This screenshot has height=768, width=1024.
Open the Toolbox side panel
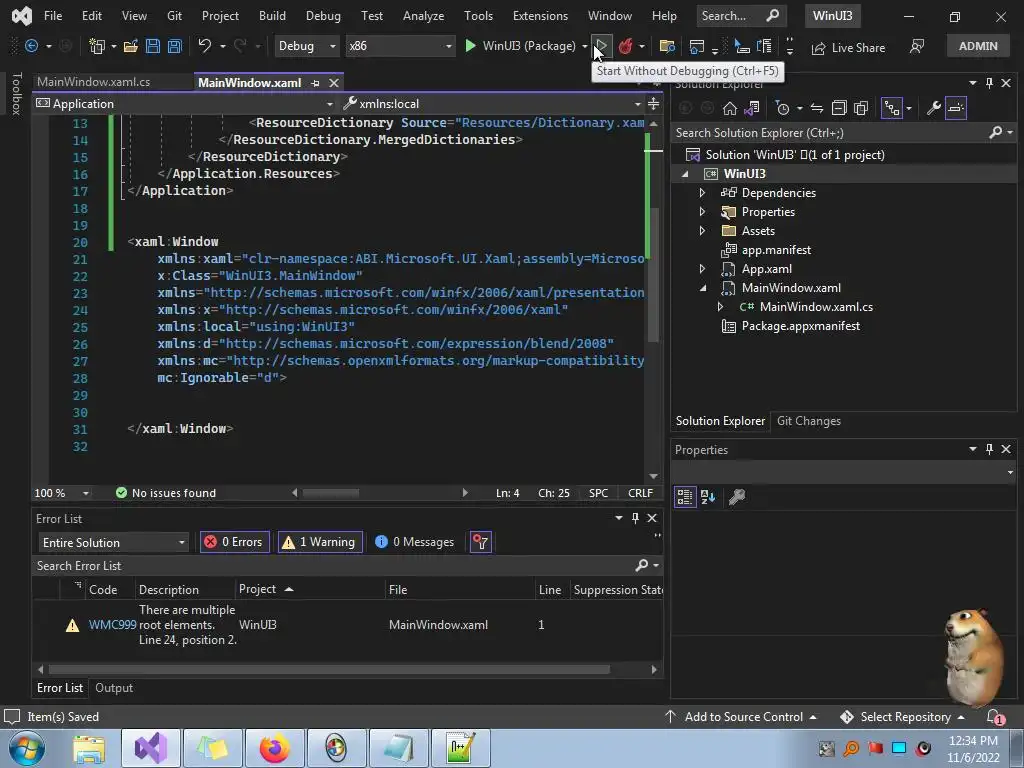pos(17,93)
